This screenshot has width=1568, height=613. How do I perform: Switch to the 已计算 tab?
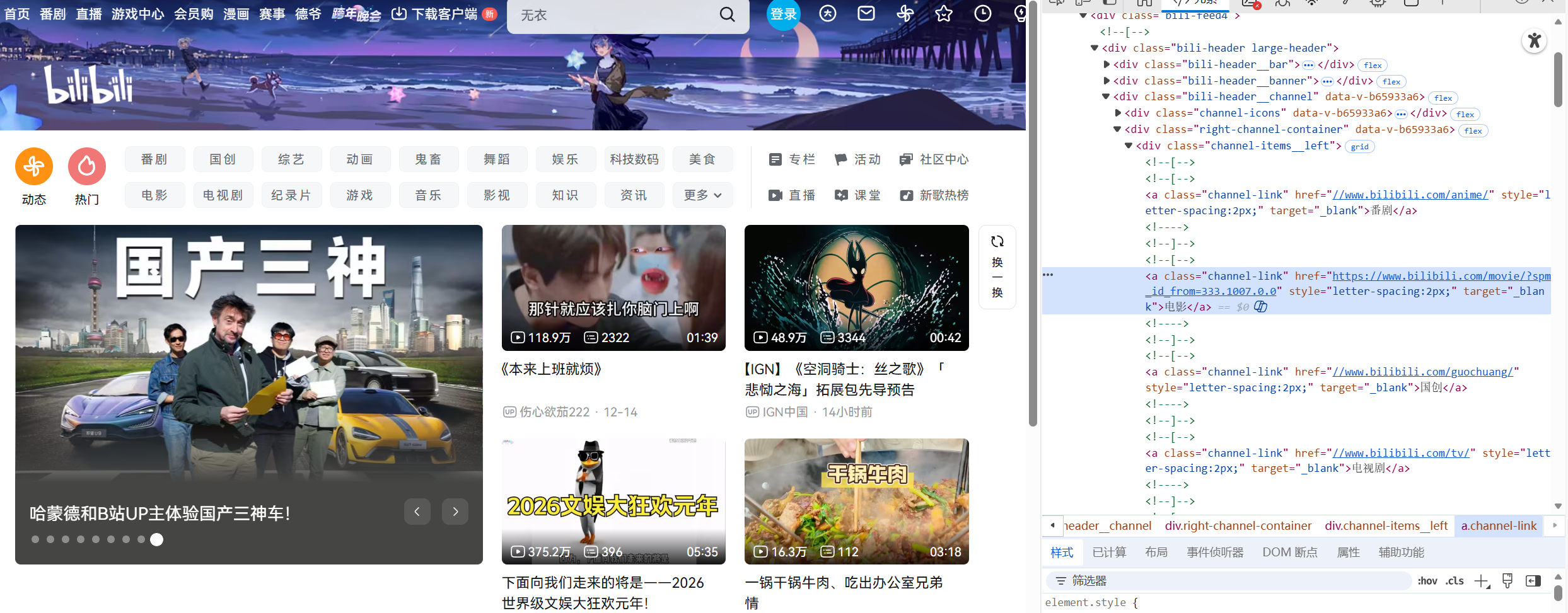coord(1109,553)
